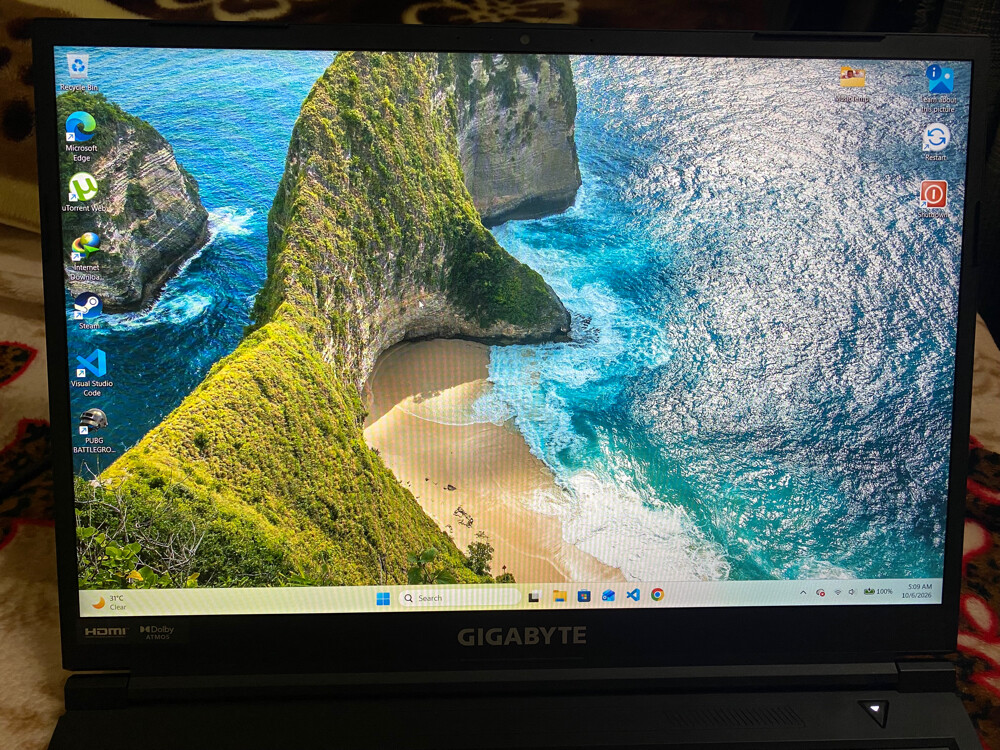The height and width of the screenshot is (750, 1000).
Task: Click the red Shutdown desktop shortcut
Action: tap(933, 200)
